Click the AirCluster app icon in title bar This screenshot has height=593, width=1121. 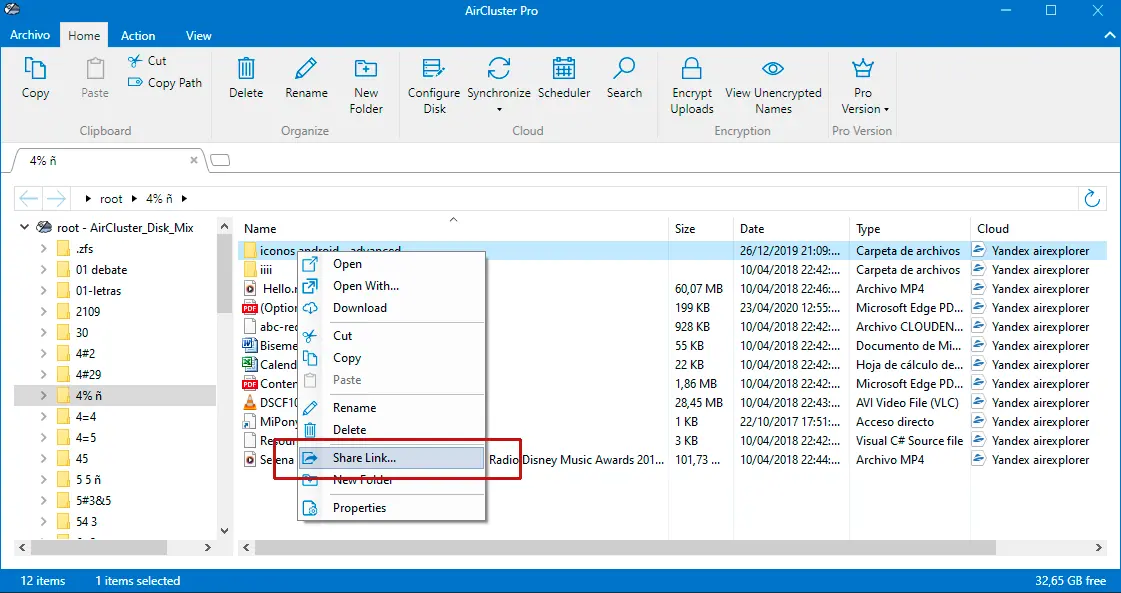tap(11, 10)
